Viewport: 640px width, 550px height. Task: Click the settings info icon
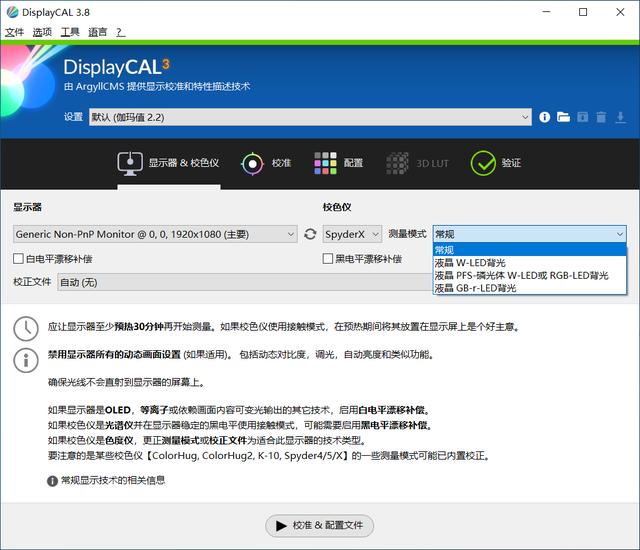point(544,118)
